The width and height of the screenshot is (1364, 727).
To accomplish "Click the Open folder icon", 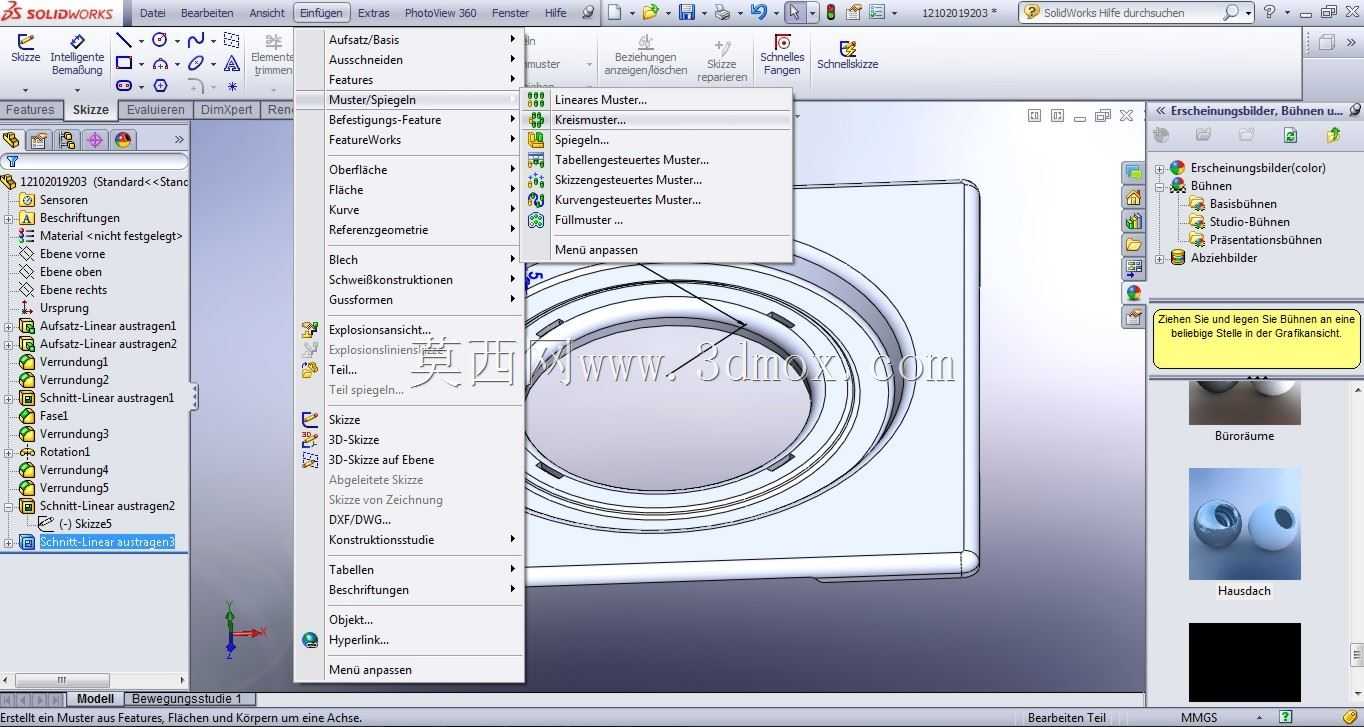I will [x=650, y=13].
